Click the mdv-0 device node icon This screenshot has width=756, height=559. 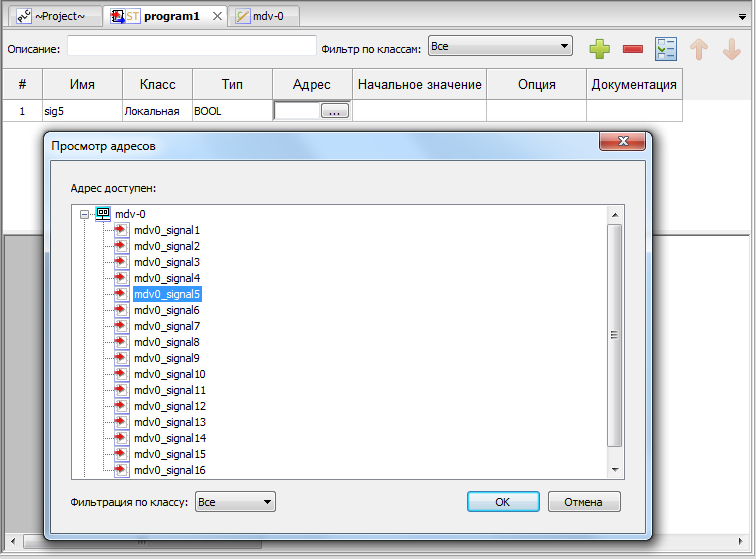pos(103,214)
